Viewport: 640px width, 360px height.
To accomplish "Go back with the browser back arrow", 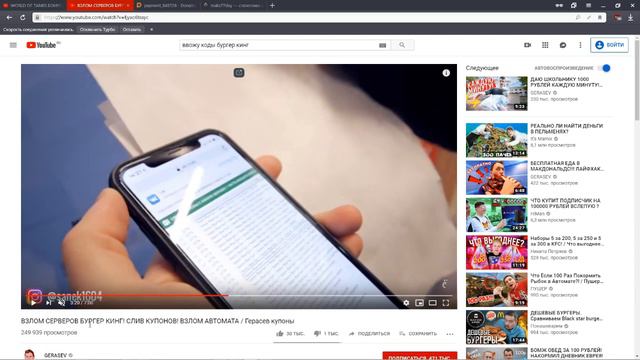I will (x=9, y=18).
